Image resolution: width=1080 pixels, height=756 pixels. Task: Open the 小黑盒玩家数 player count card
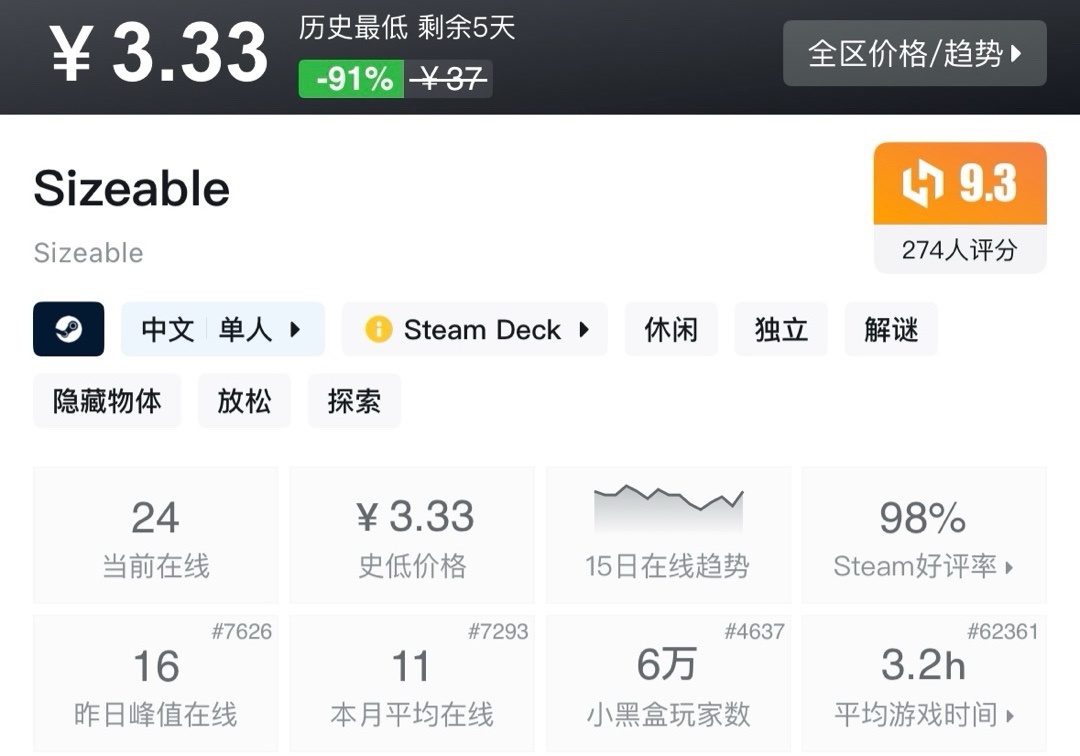[x=668, y=684]
